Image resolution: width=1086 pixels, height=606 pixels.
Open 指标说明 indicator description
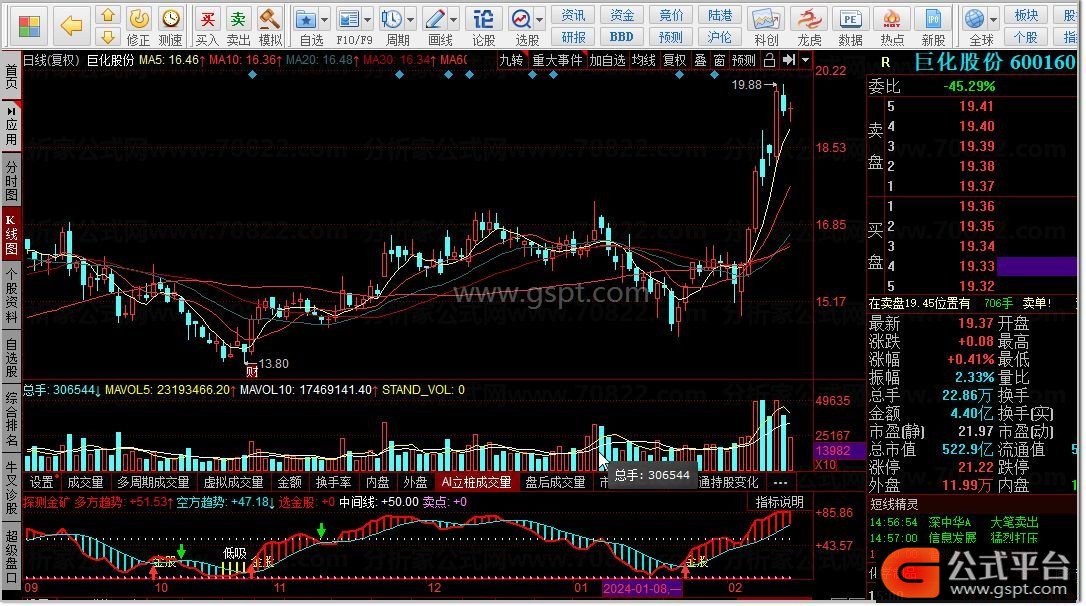pos(779,501)
